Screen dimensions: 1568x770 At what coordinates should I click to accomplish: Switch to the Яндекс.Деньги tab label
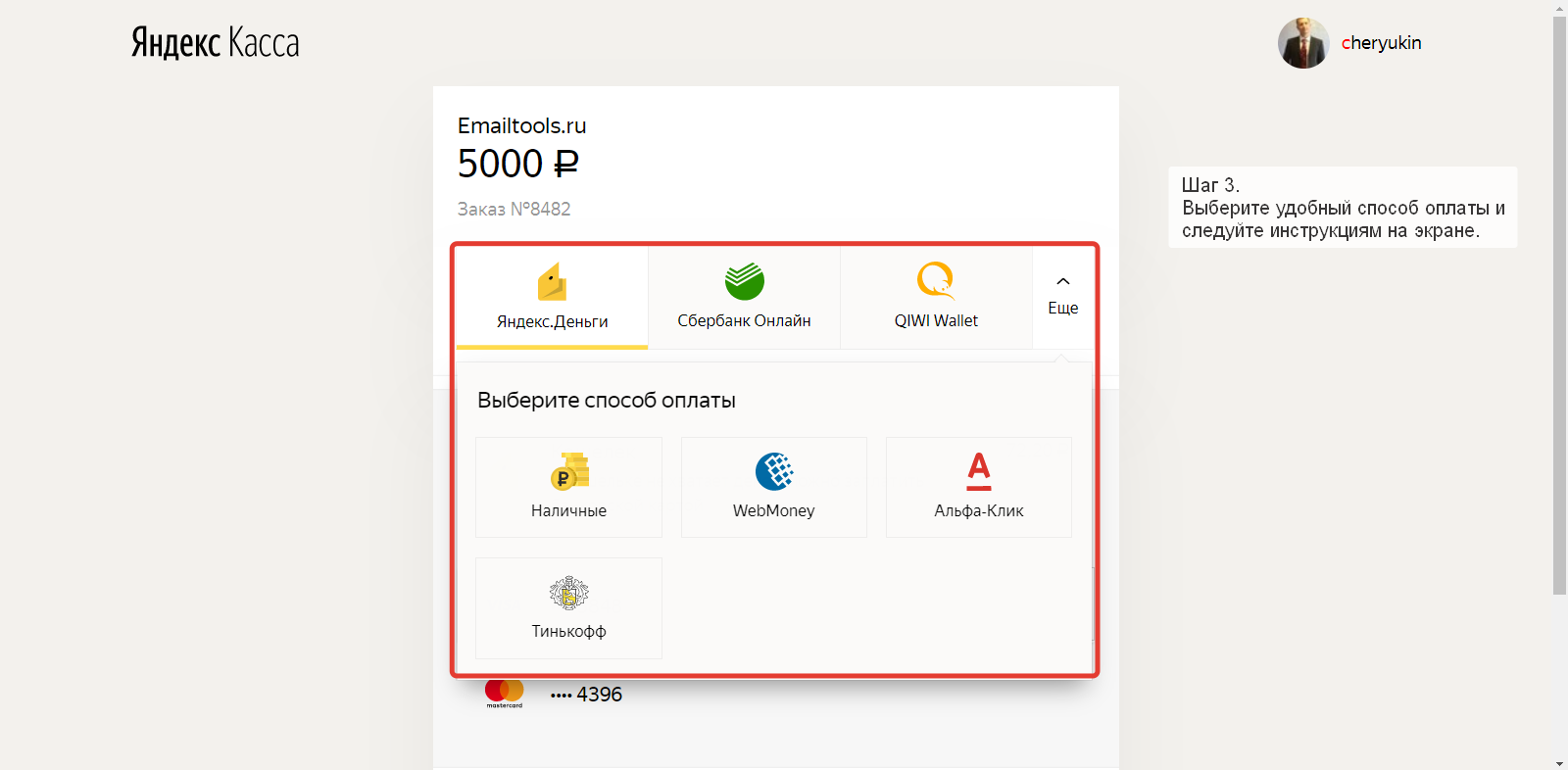point(552,321)
